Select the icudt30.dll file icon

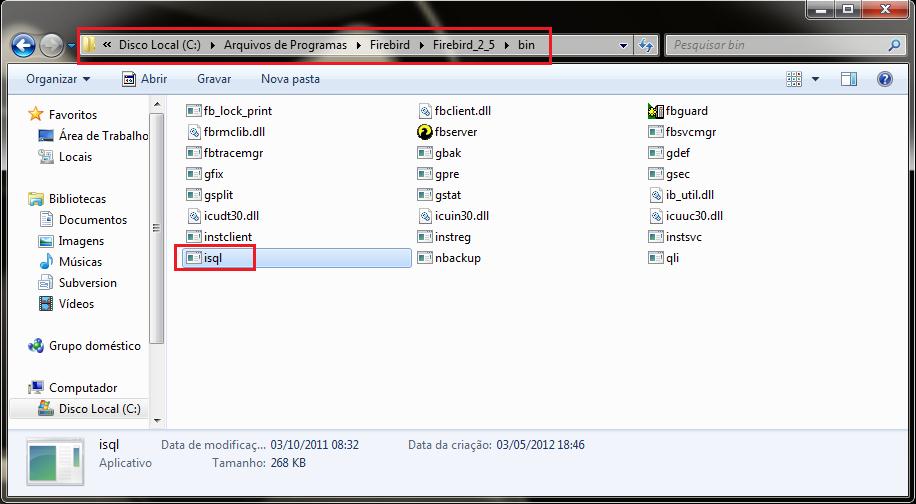pos(193,216)
